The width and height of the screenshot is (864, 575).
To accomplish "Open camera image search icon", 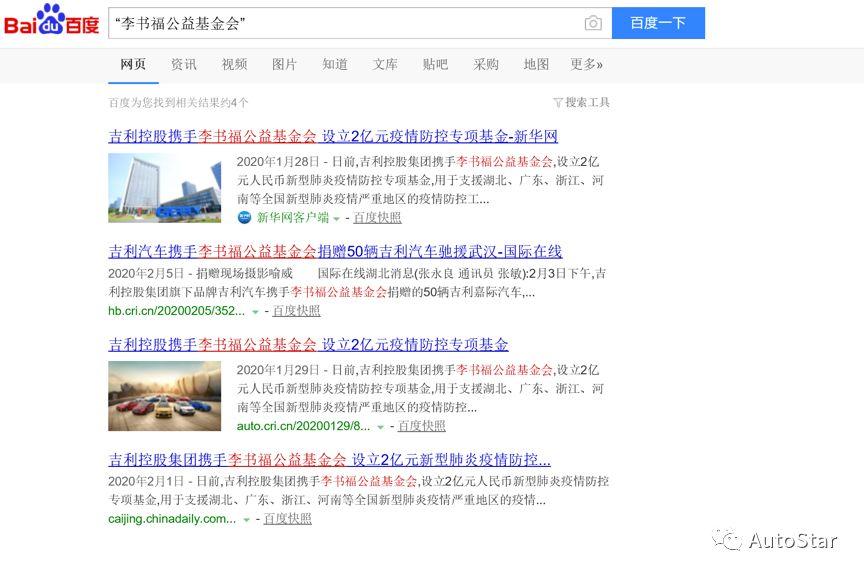I will coord(593,23).
